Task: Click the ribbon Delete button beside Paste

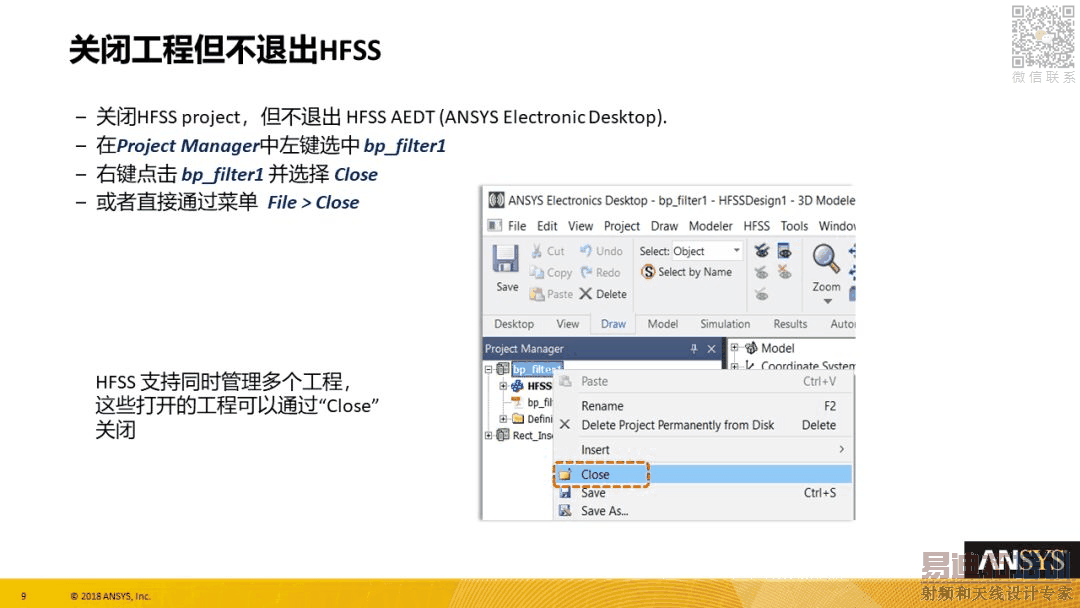Action: 603,294
